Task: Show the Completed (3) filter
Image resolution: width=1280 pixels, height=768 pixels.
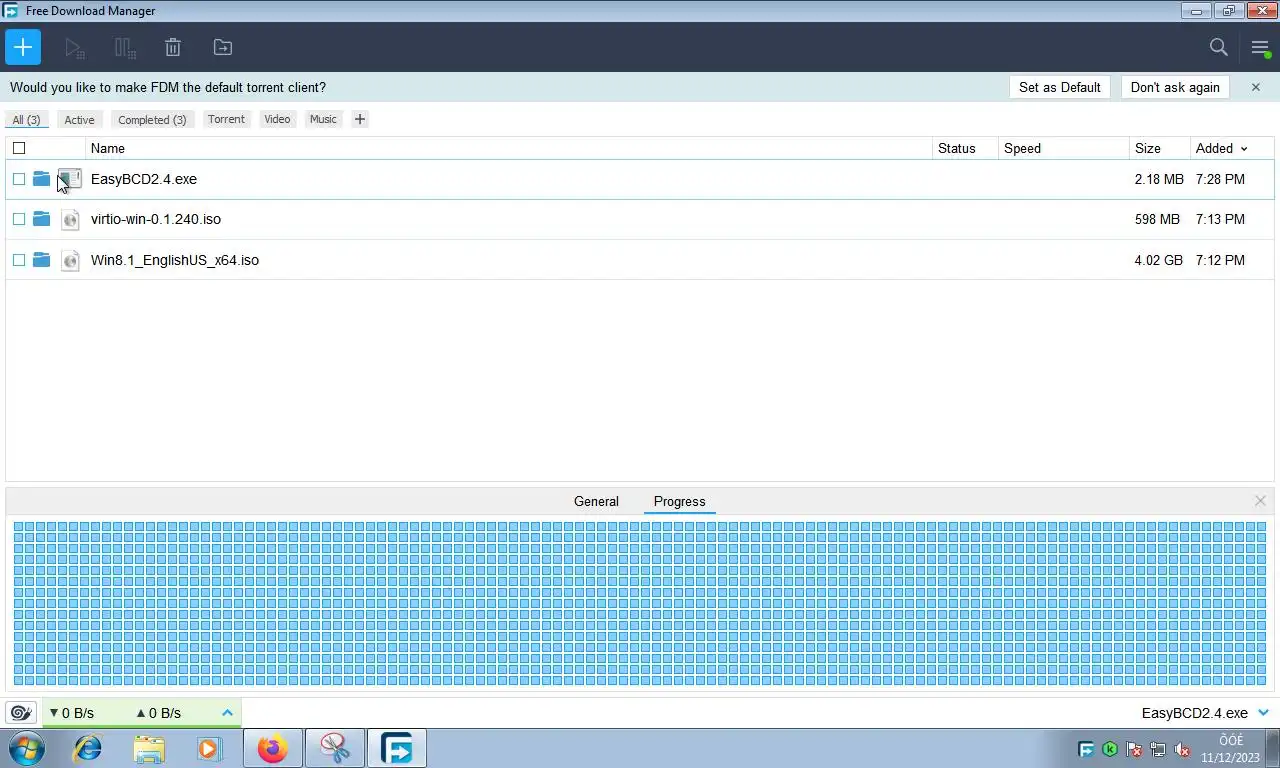Action: coord(152,119)
